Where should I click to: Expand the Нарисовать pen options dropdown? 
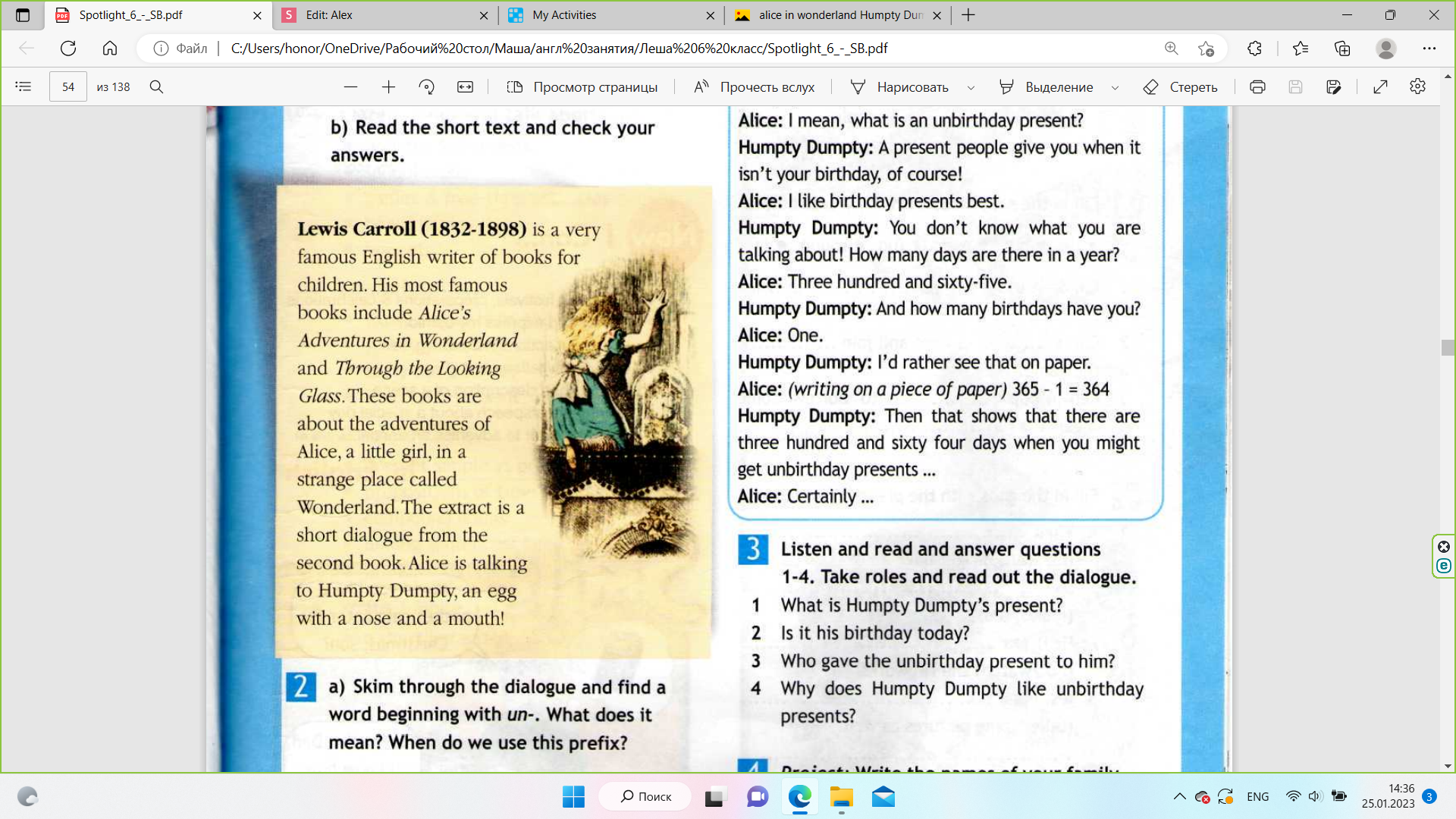(971, 88)
